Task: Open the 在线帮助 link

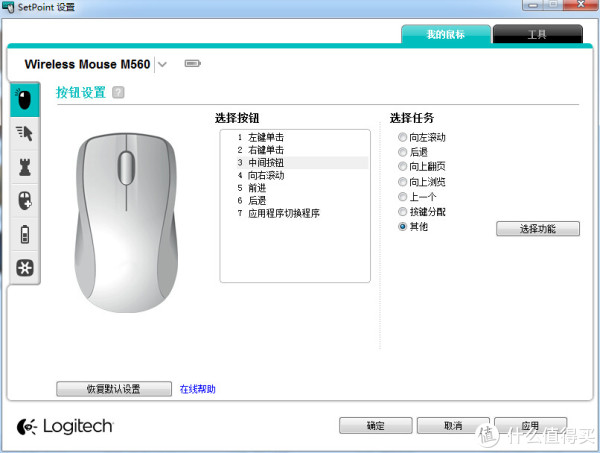Action: (x=197, y=389)
